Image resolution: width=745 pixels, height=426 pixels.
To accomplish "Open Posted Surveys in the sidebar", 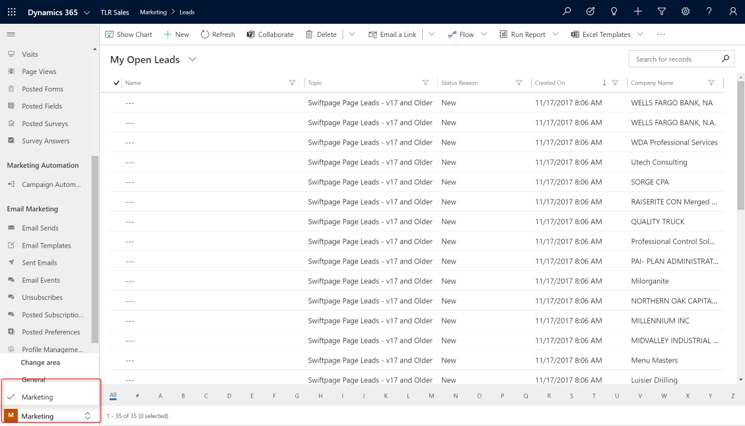I will pos(45,123).
